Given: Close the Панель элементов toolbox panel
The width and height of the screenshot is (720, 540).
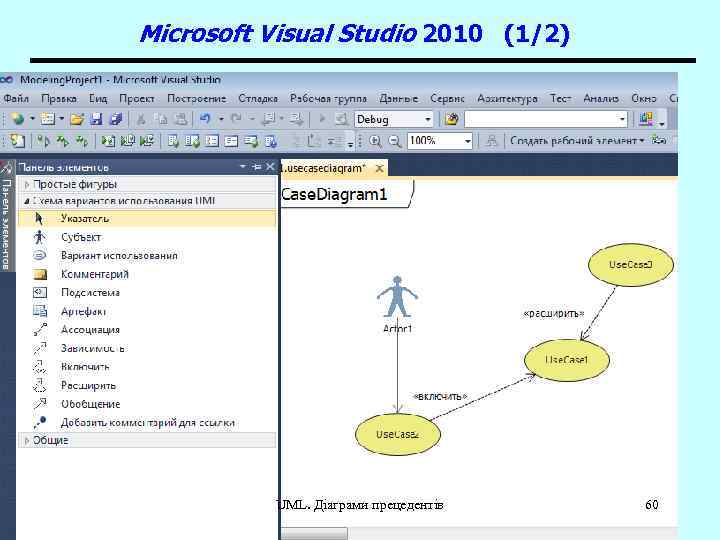Looking at the screenshot, I should point(270,167).
